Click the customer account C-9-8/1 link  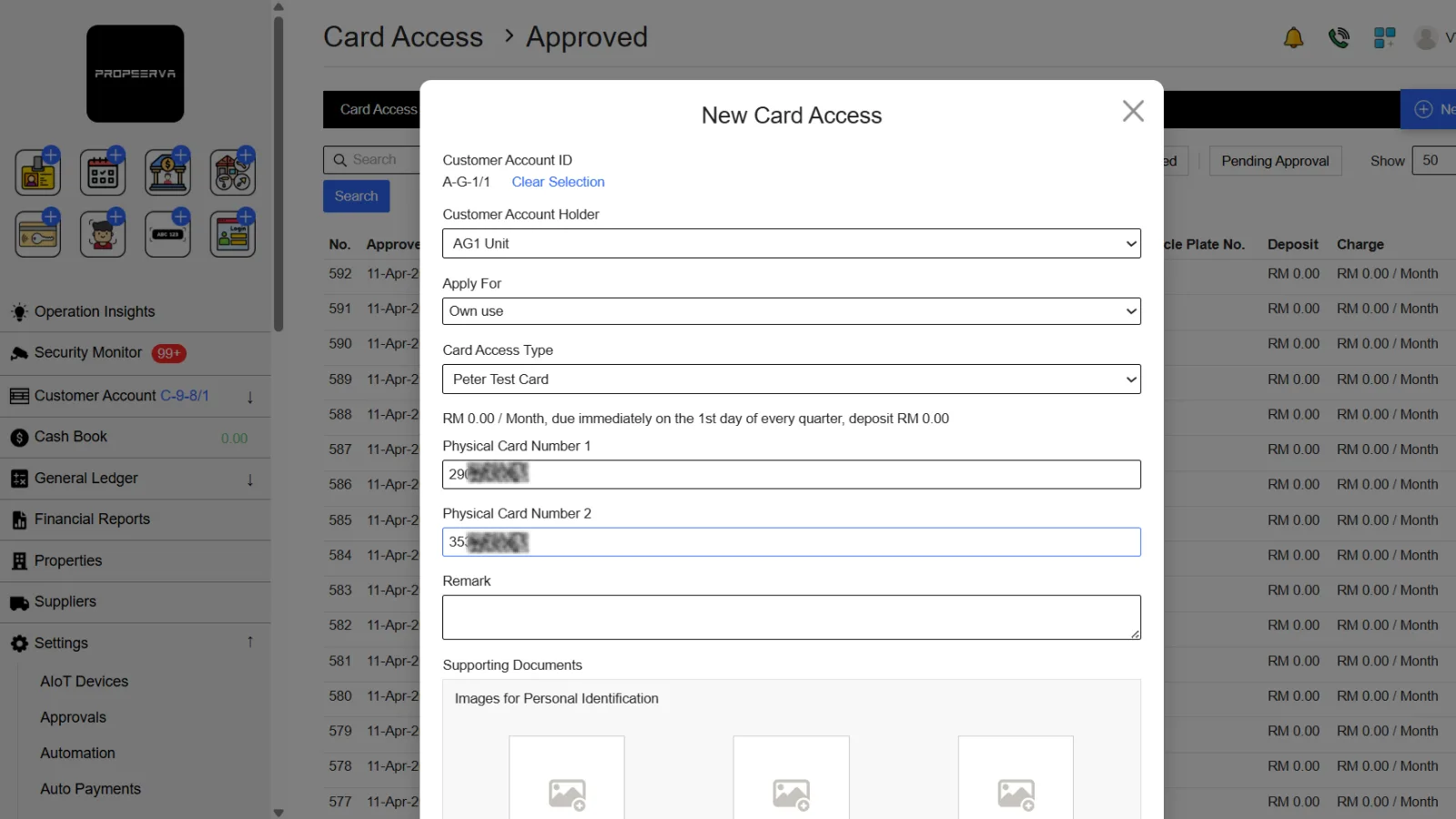click(185, 396)
